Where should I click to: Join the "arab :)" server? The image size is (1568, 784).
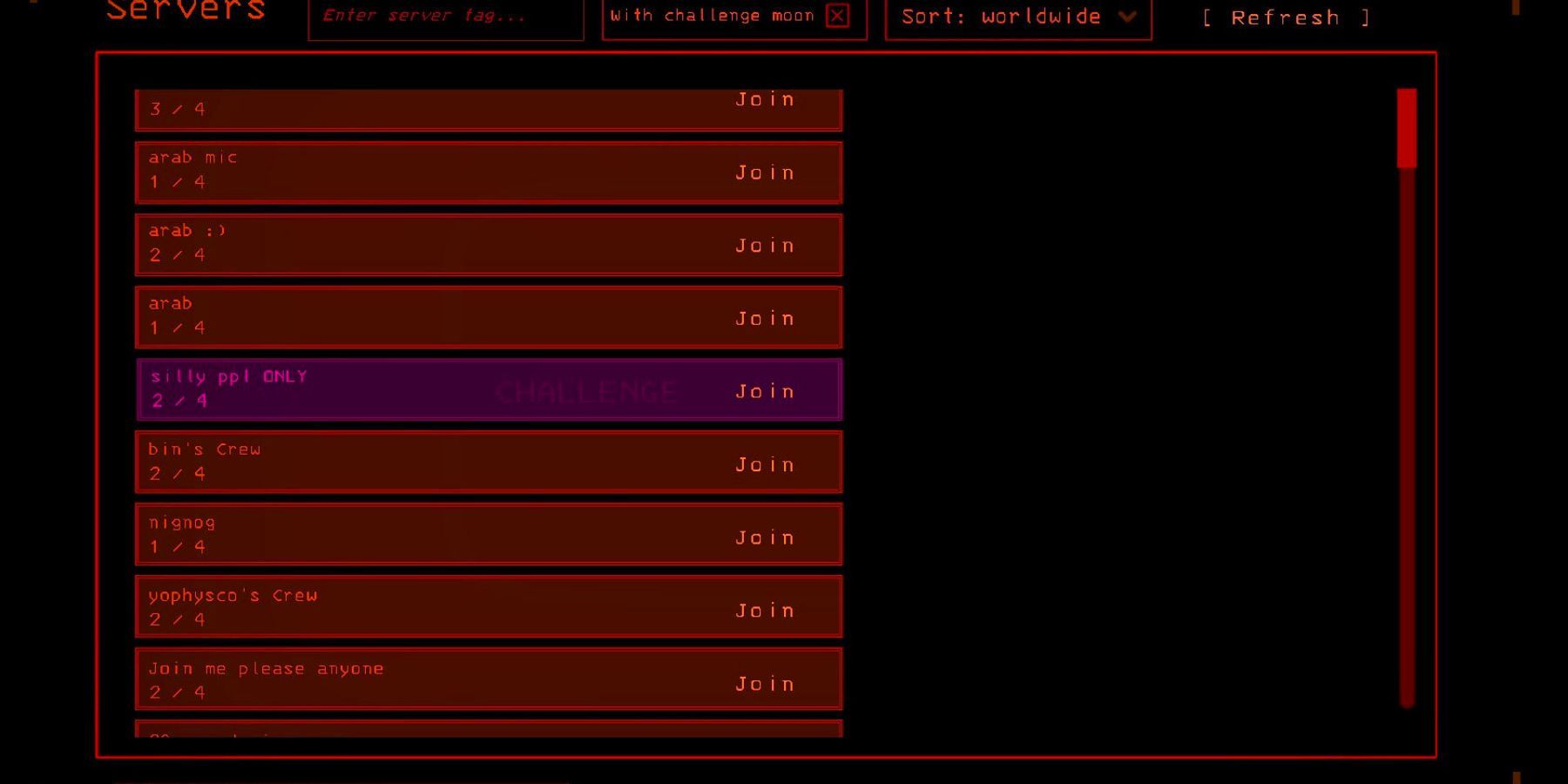764,245
